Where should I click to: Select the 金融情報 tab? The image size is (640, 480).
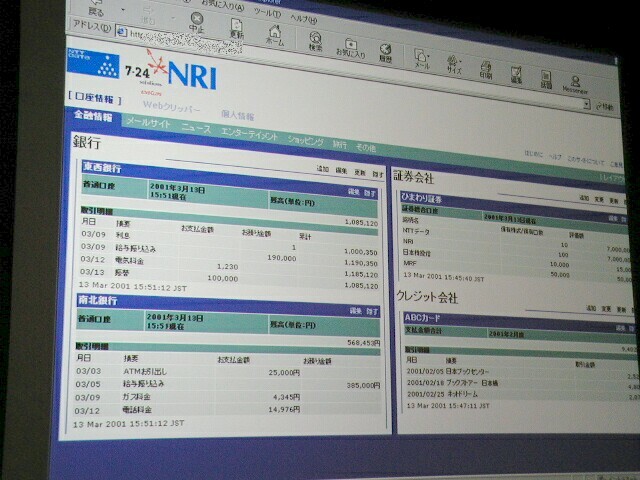click(93, 116)
